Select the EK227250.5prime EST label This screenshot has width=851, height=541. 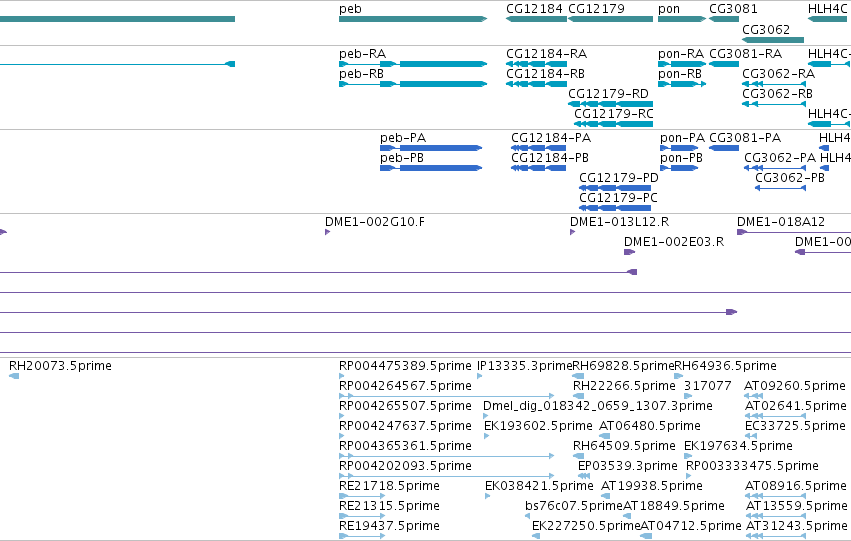point(586,526)
